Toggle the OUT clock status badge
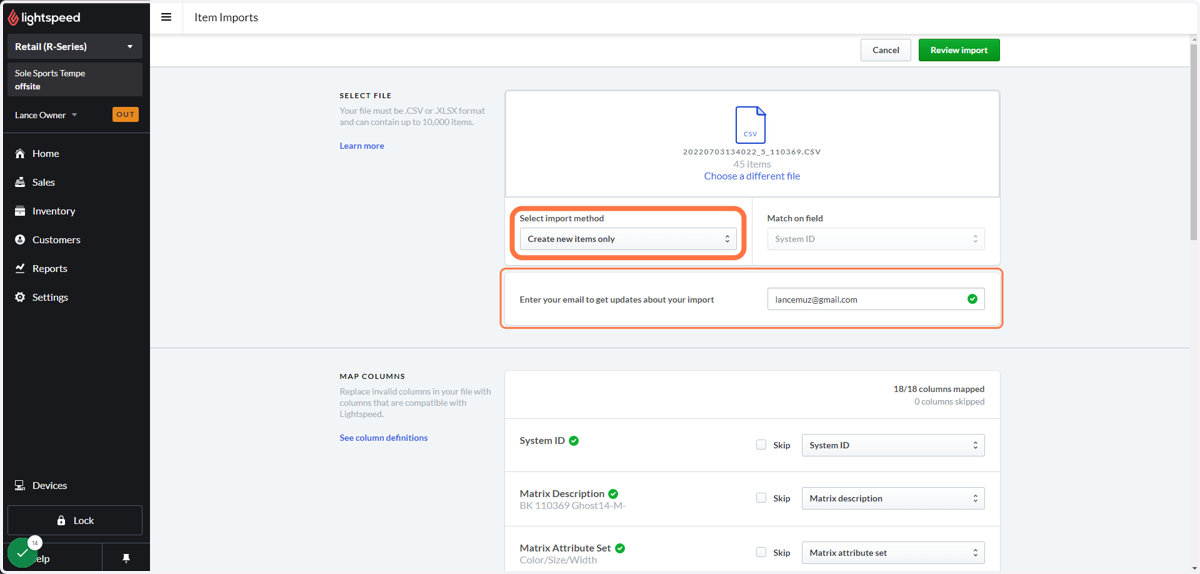 [125, 115]
